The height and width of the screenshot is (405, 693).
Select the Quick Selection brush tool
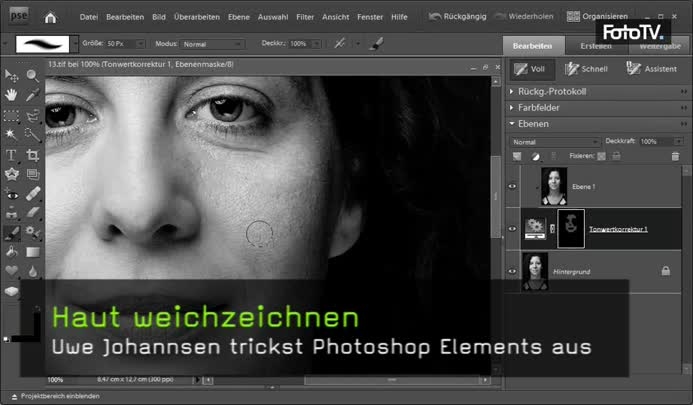pyautogui.click(x=32, y=134)
